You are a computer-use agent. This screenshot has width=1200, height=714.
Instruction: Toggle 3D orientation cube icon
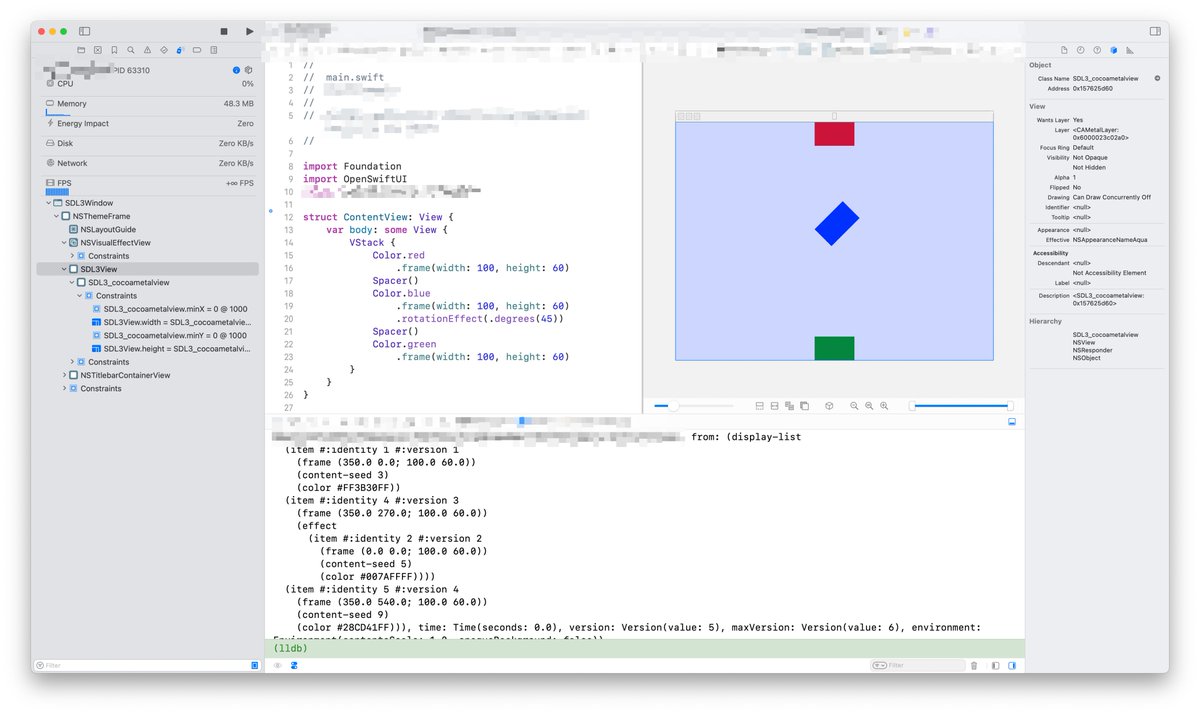(829, 406)
